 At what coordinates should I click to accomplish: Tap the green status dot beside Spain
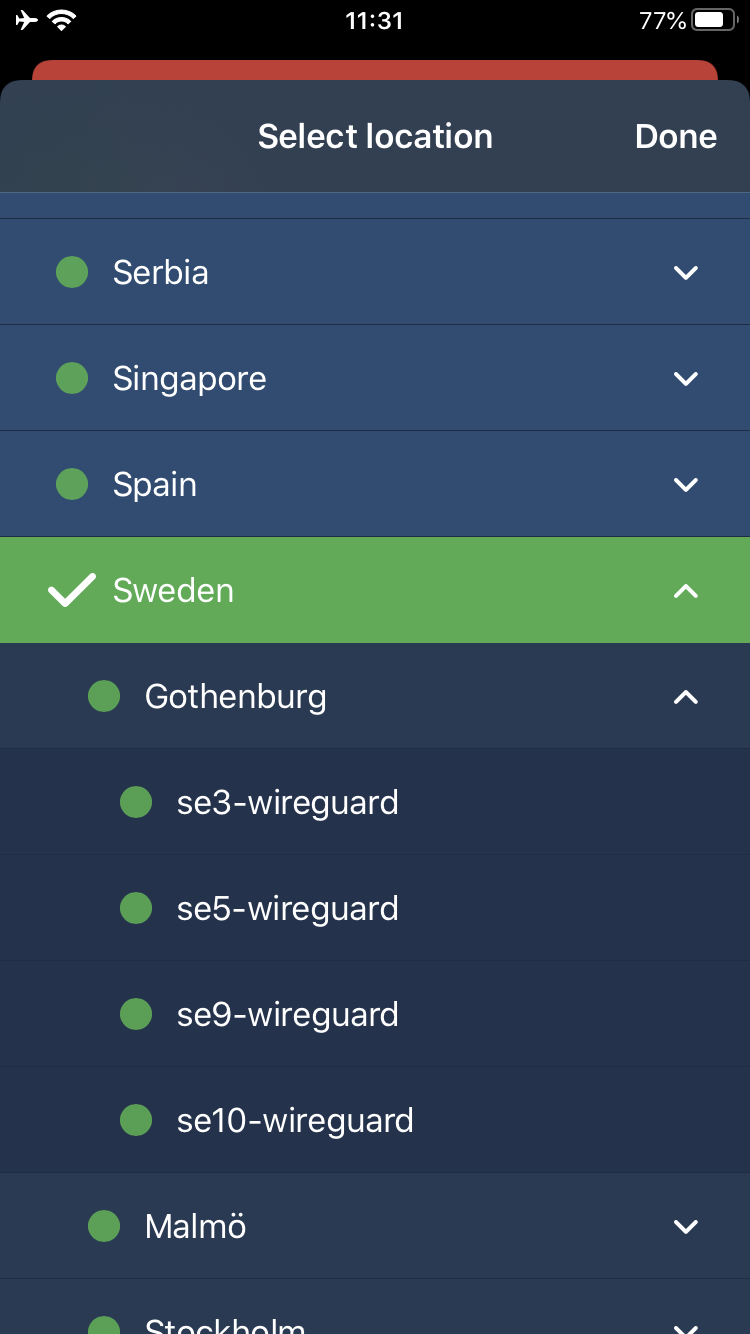click(72, 484)
